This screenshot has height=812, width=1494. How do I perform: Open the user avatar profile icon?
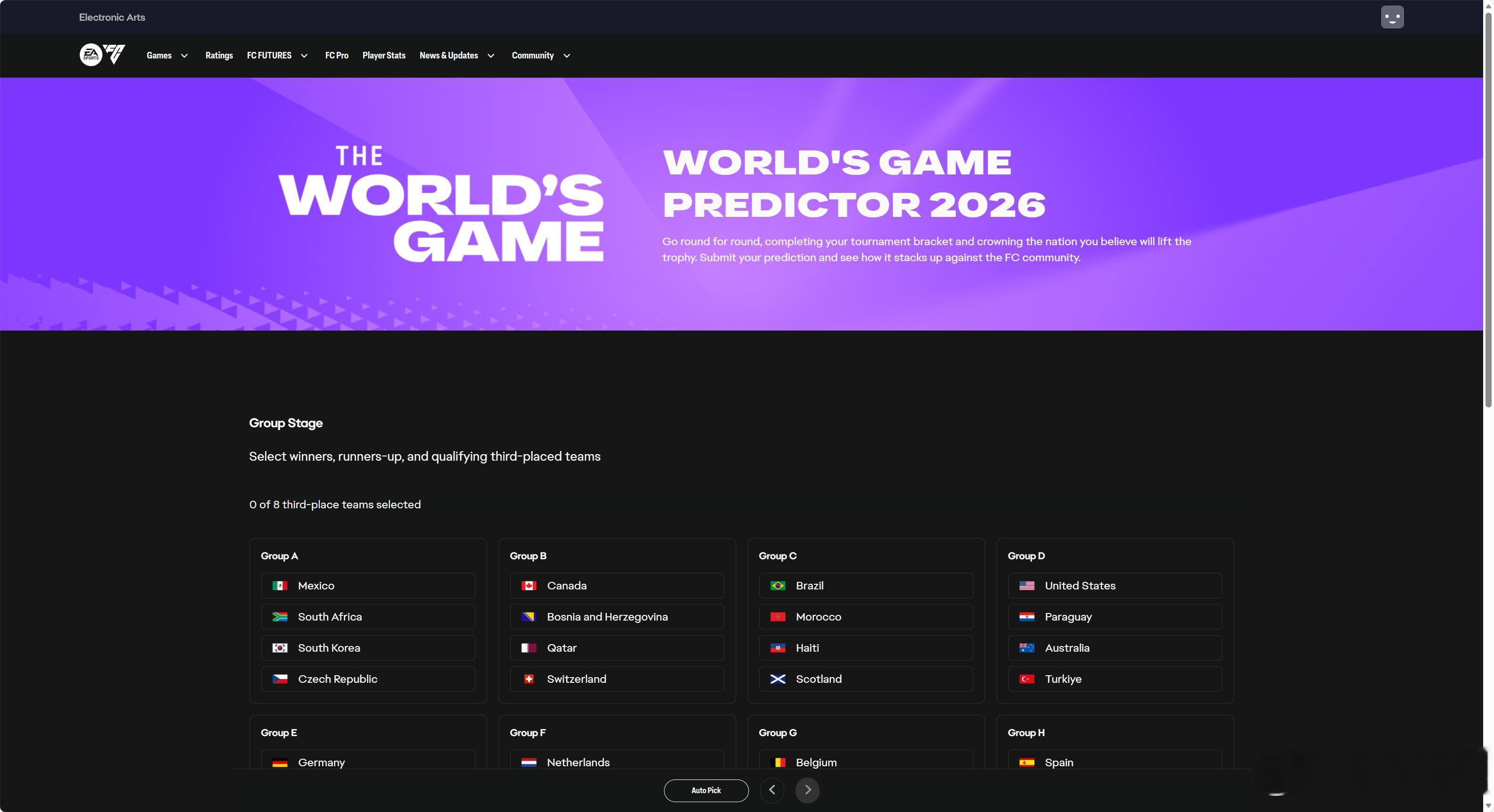point(1392,17)
